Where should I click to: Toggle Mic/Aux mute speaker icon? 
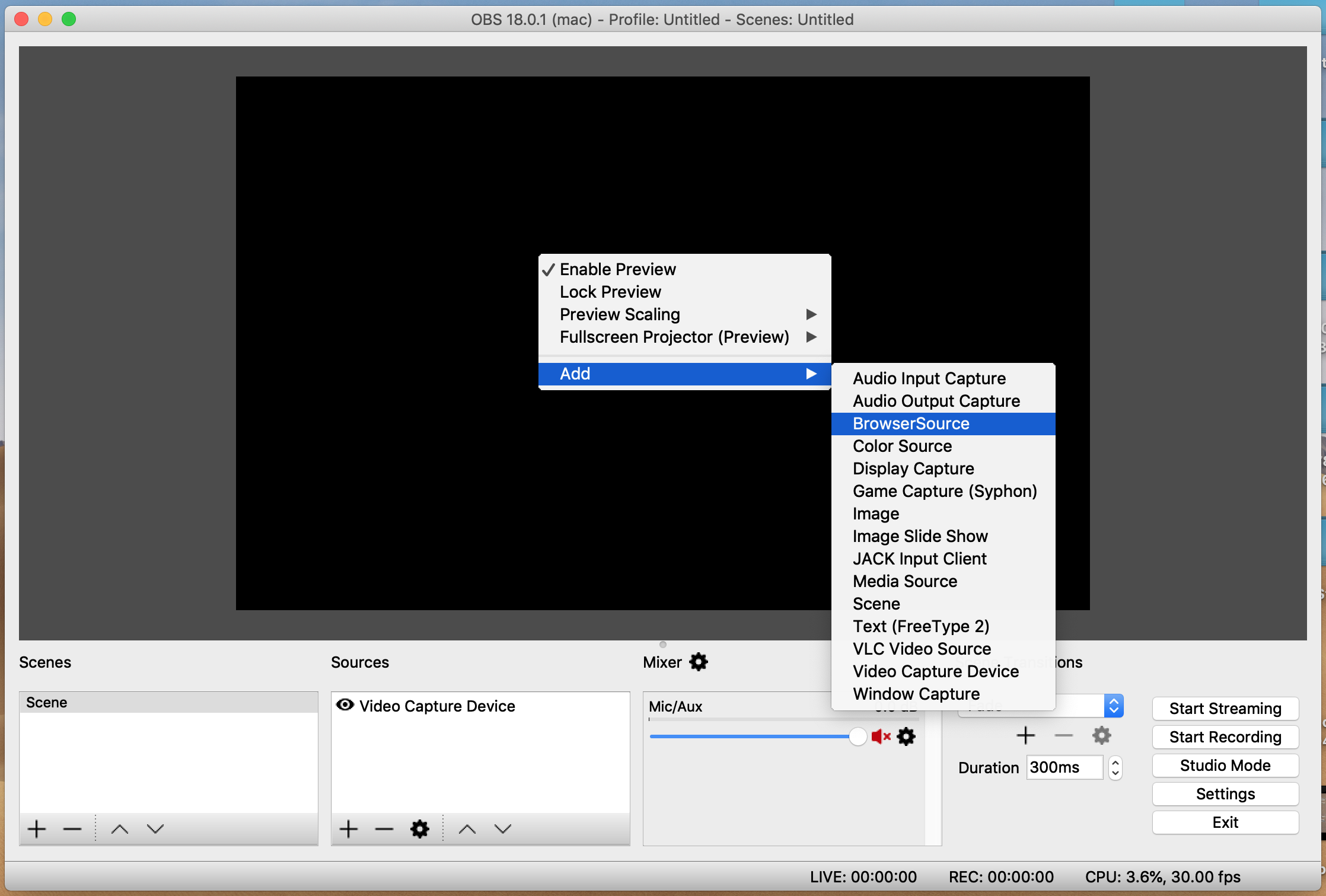tap(881, 736)
